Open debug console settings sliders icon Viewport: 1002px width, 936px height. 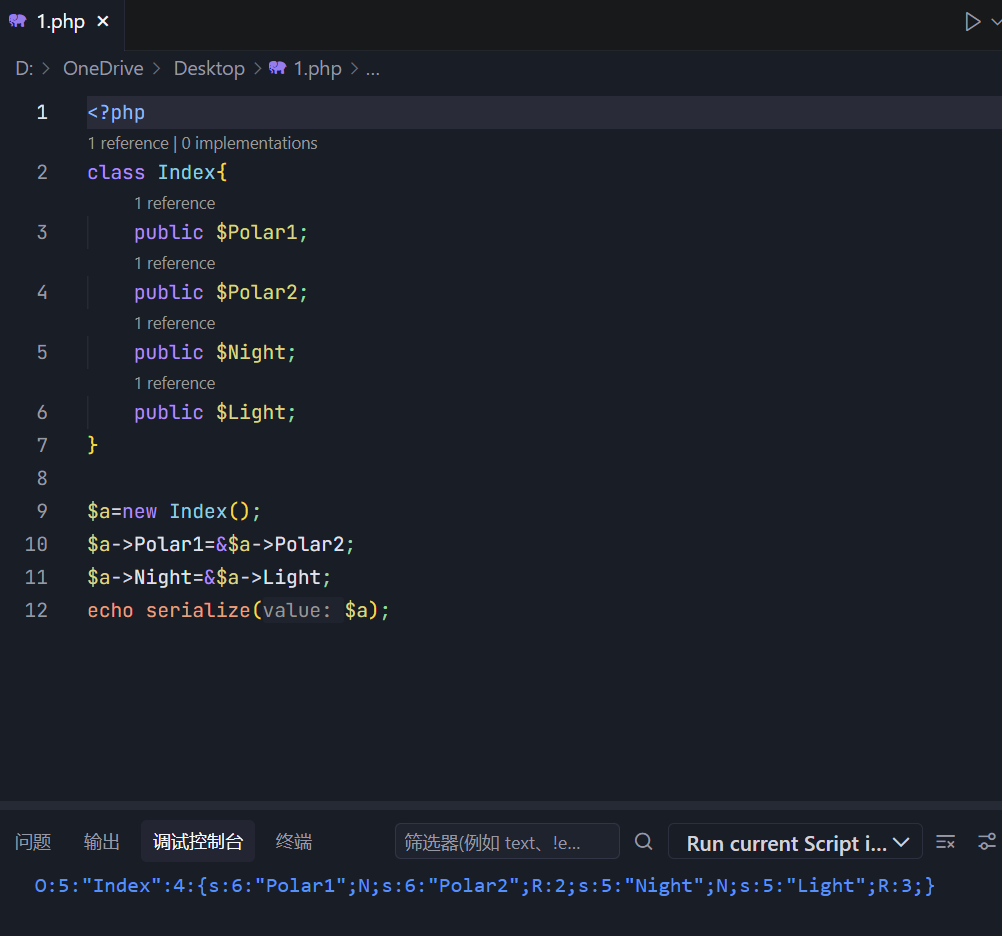(987, 842)
